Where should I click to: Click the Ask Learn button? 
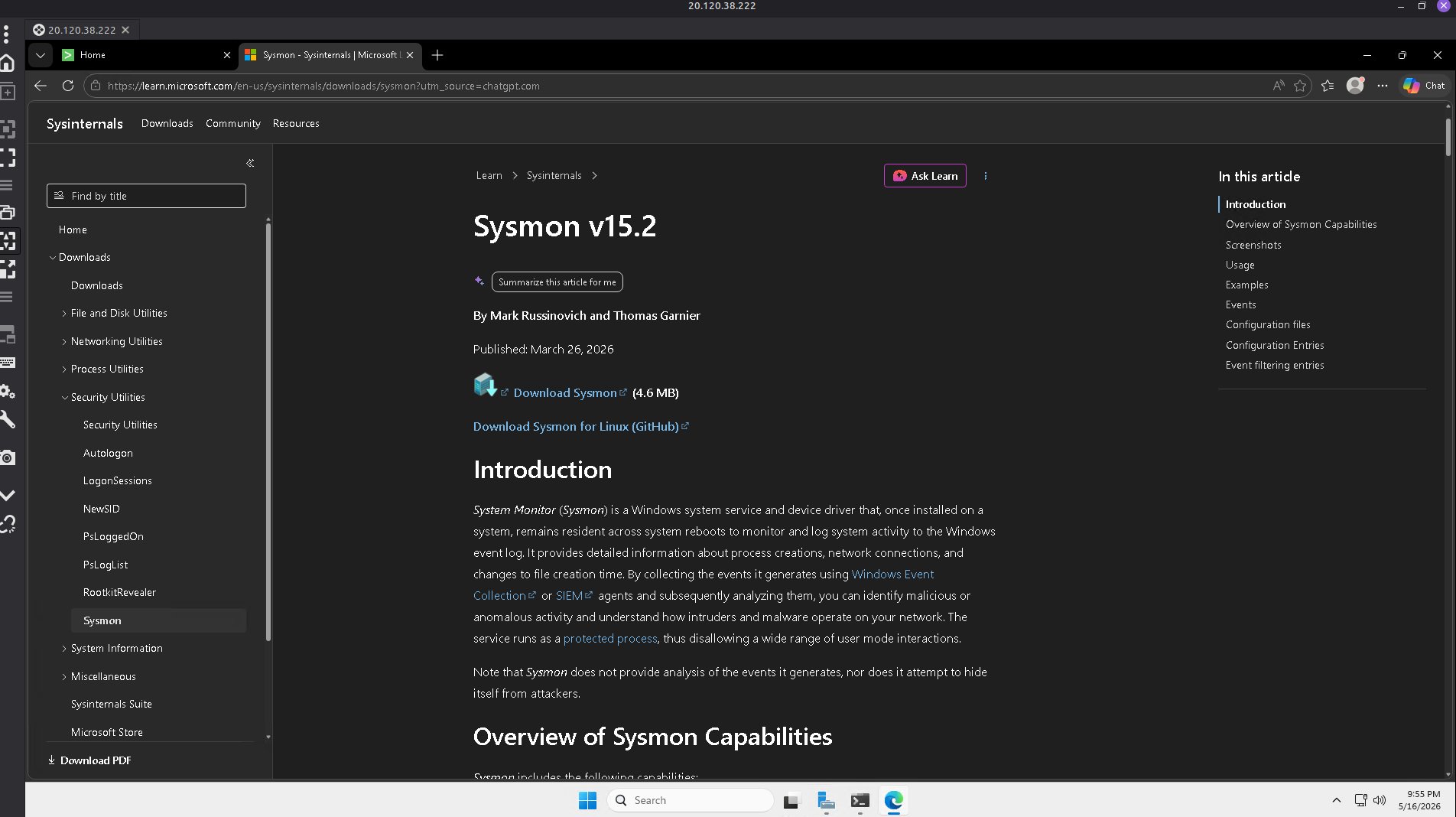click(x=925, y=176)
